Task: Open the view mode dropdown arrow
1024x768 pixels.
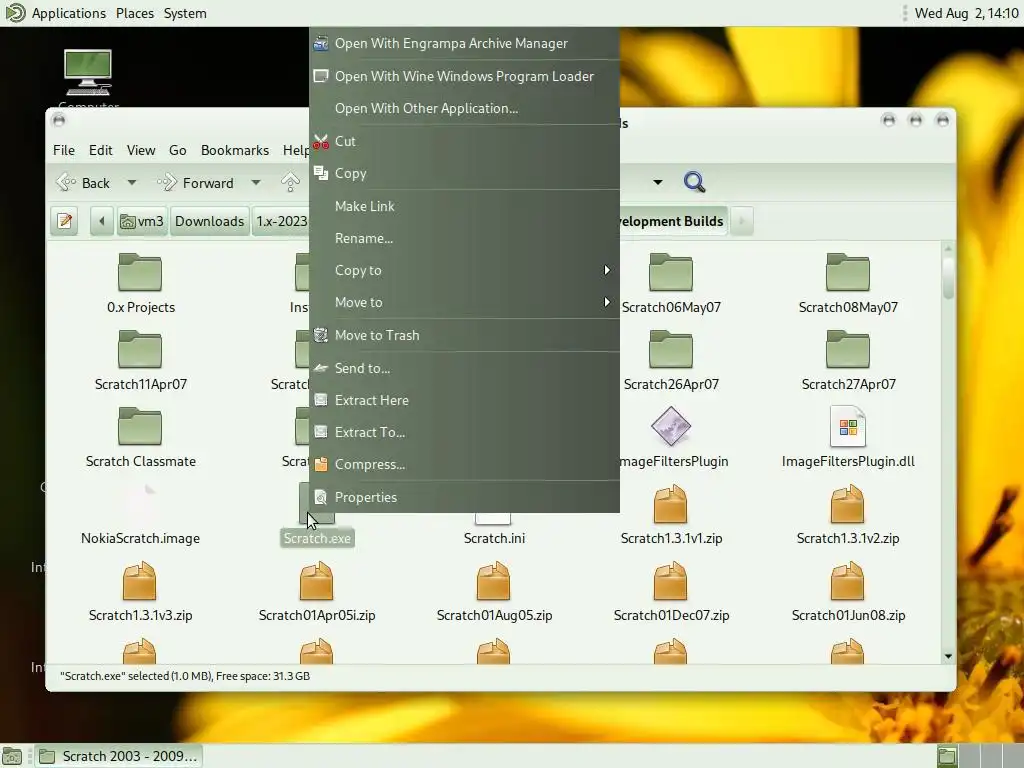Action: [x=658, y=182]
